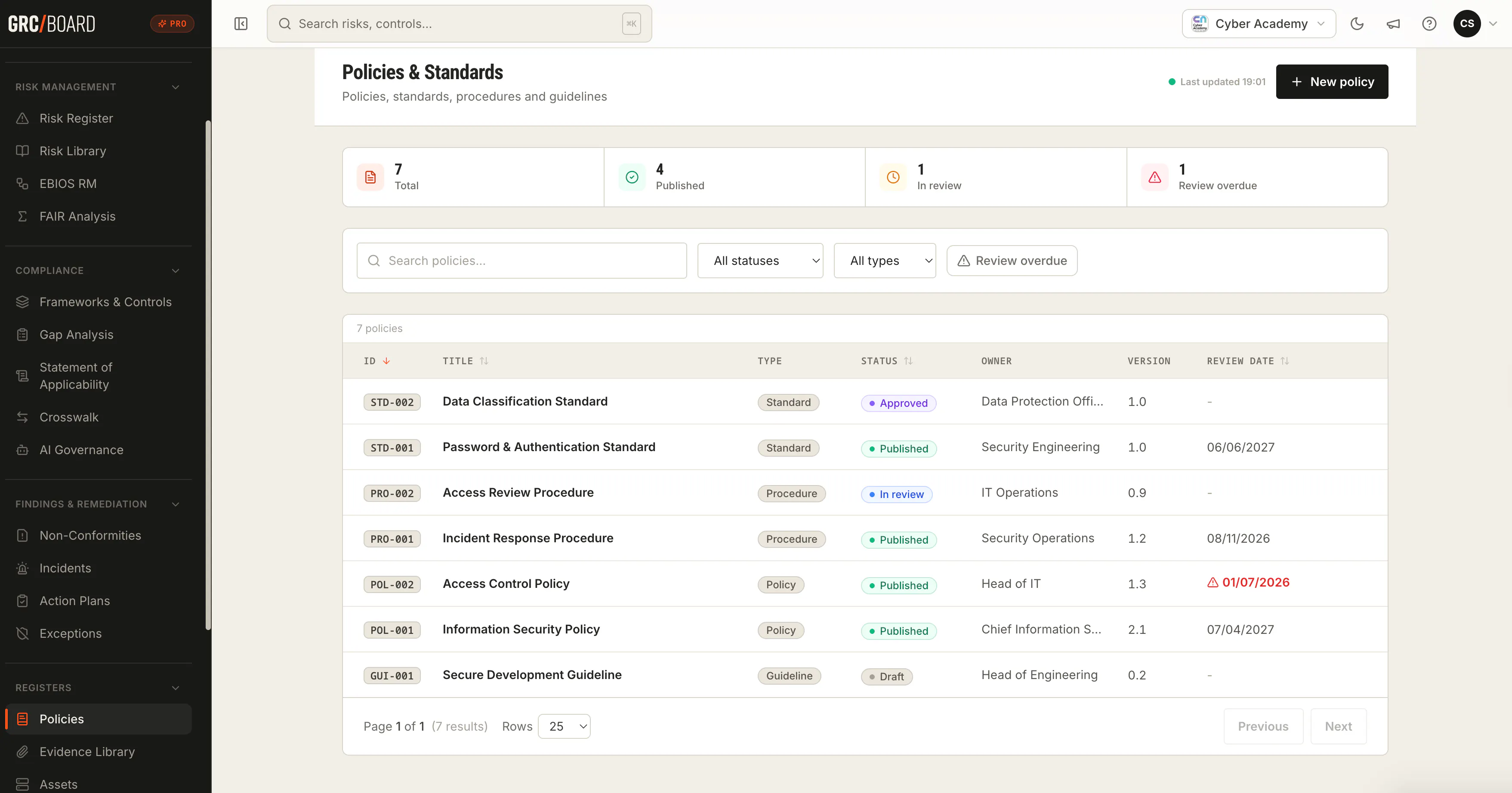The image size is (1512, 793).
Task: Go to Frameworks & Controls
Action: pos(99,302)
